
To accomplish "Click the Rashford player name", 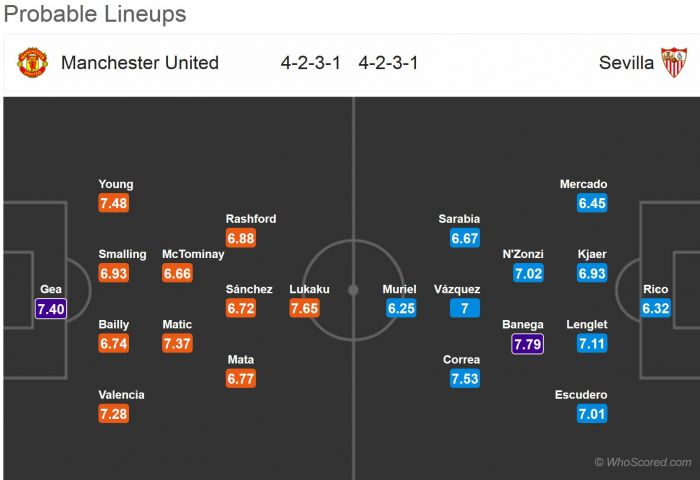I will click(x=251, y=219).
